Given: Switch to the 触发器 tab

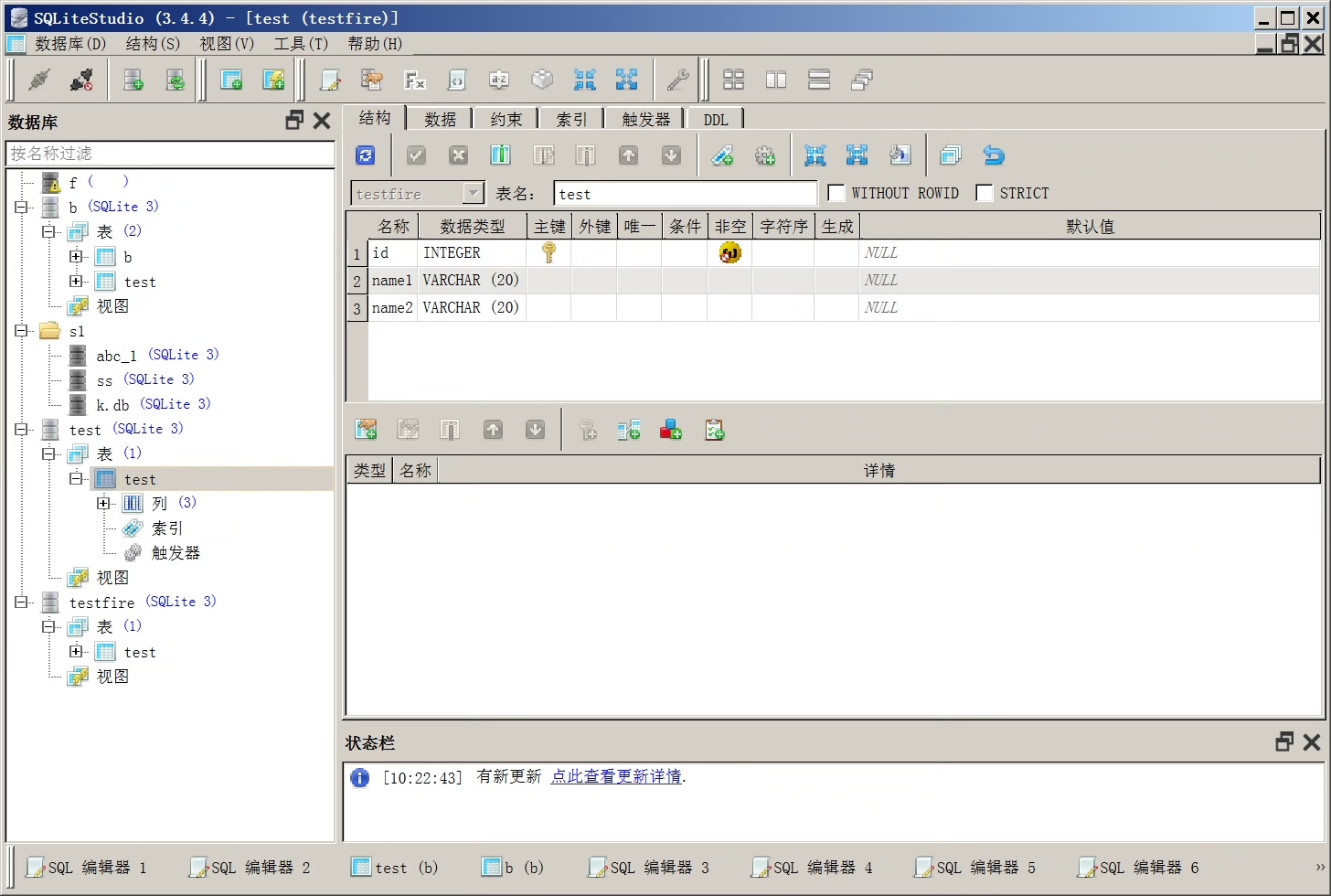Looking at the screenshot, I should 645,120.
